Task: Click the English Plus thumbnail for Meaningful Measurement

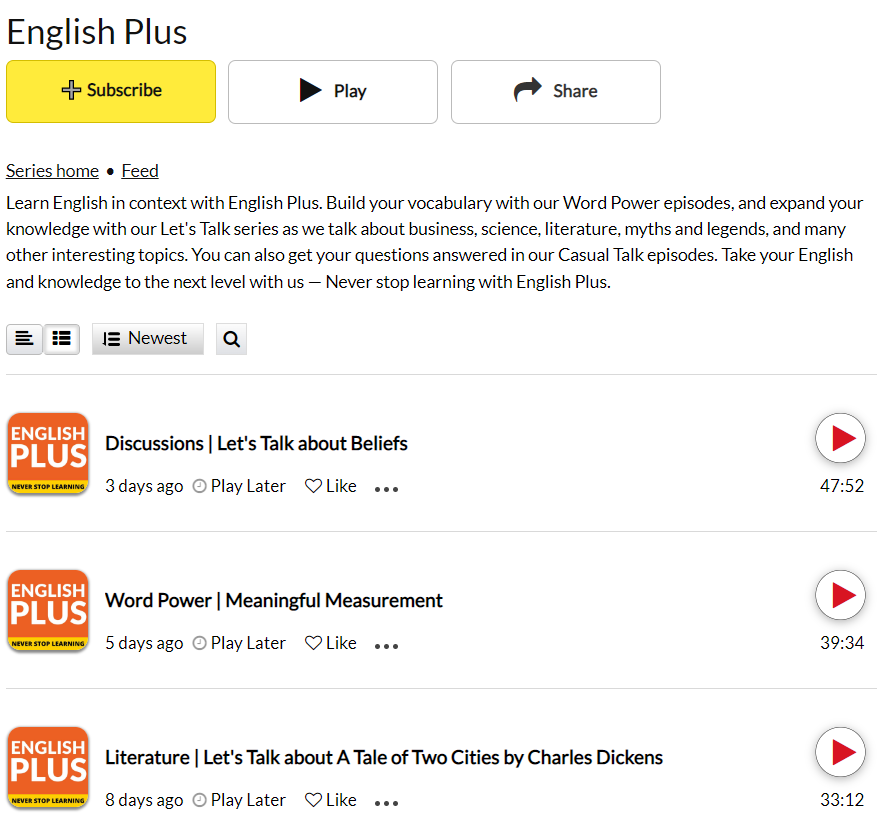Action: [x=48, y=611]
